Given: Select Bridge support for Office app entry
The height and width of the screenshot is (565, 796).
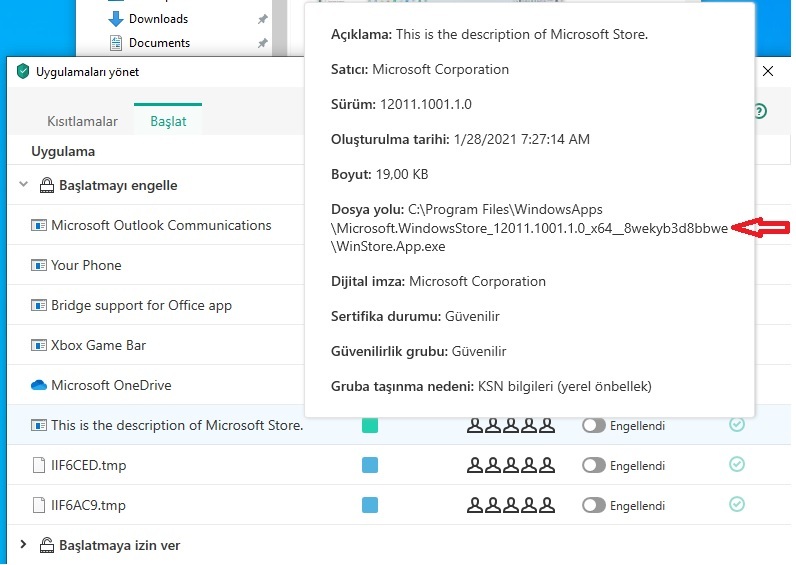Looking at the screenshot, I should (141, 306).
